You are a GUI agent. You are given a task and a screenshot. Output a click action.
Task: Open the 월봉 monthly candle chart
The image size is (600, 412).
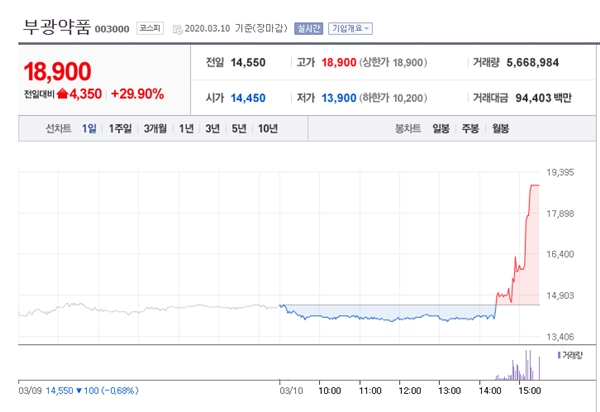[500, 129]
